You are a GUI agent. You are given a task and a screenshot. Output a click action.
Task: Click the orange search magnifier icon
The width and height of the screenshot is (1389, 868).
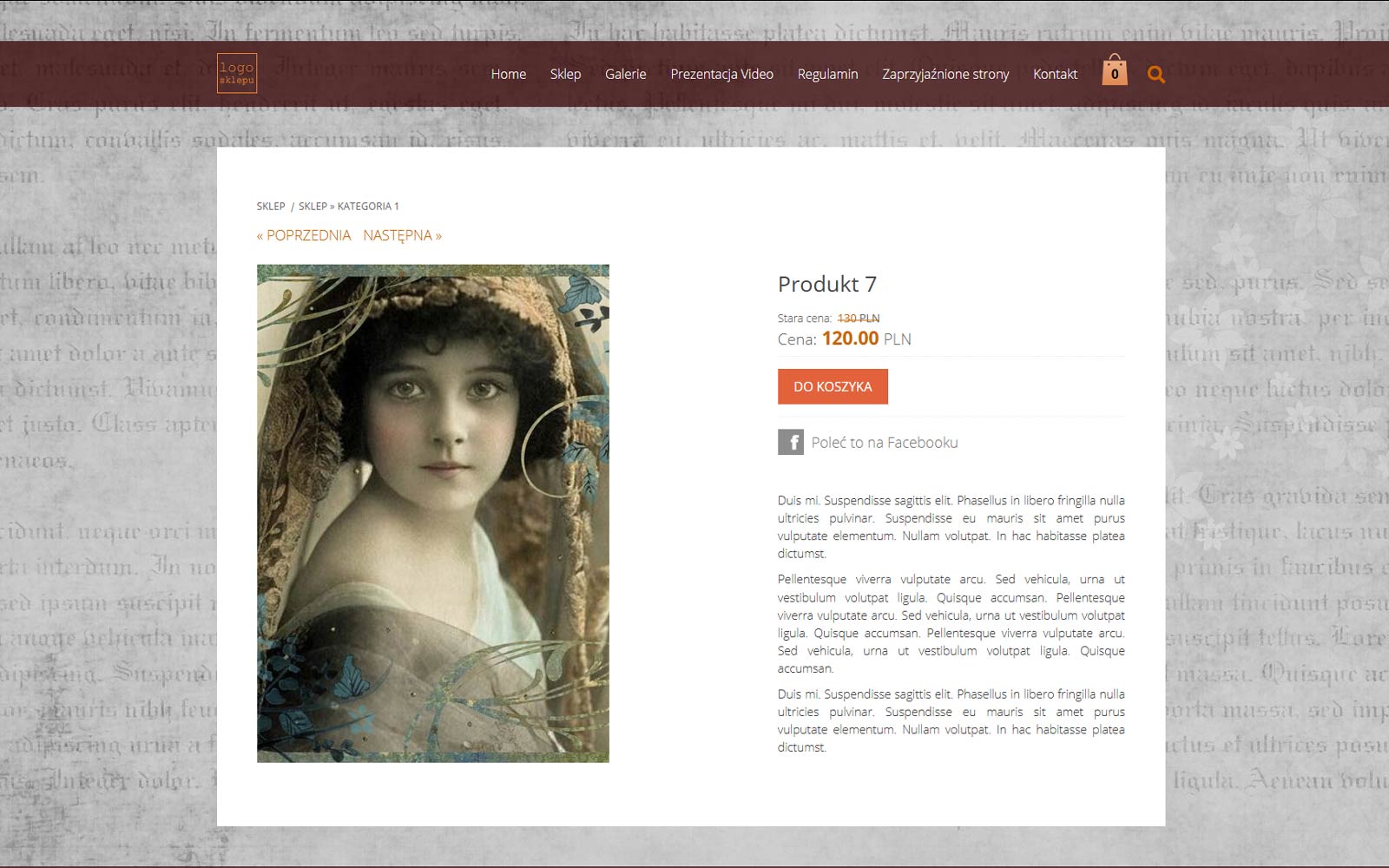pos(1155,75)
